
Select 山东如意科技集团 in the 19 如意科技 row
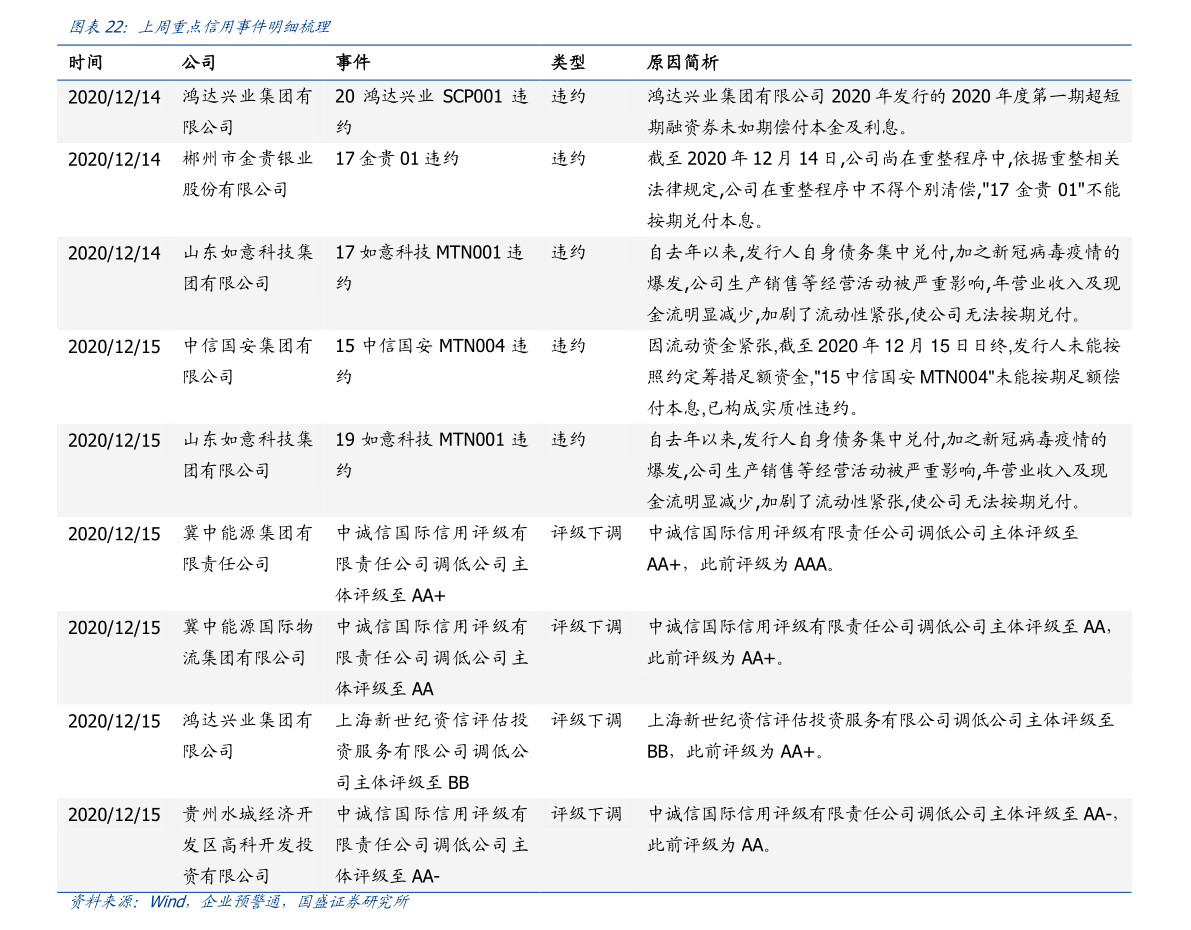coord(248,454)
